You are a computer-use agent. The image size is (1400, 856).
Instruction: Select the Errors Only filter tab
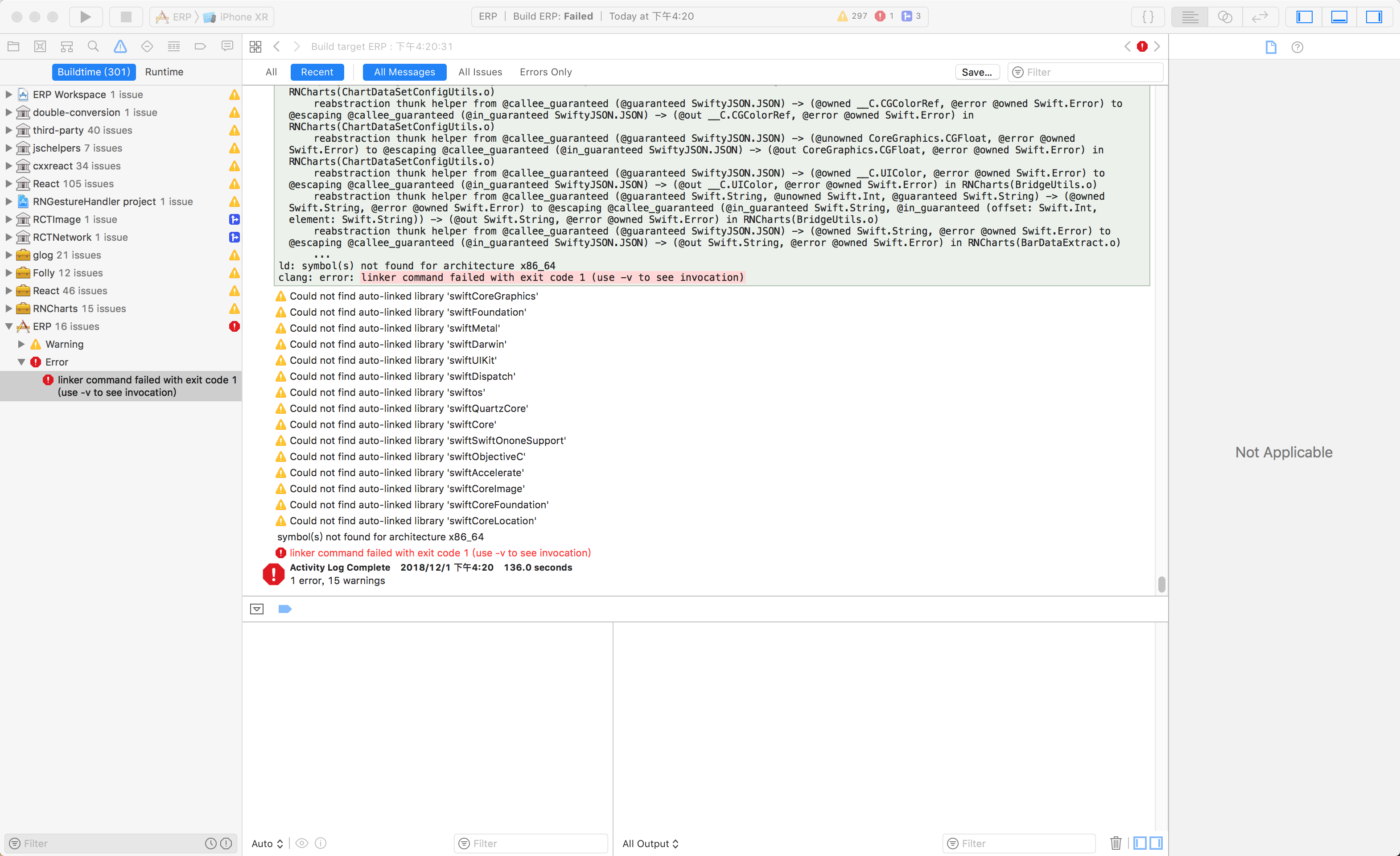[545, 72]
